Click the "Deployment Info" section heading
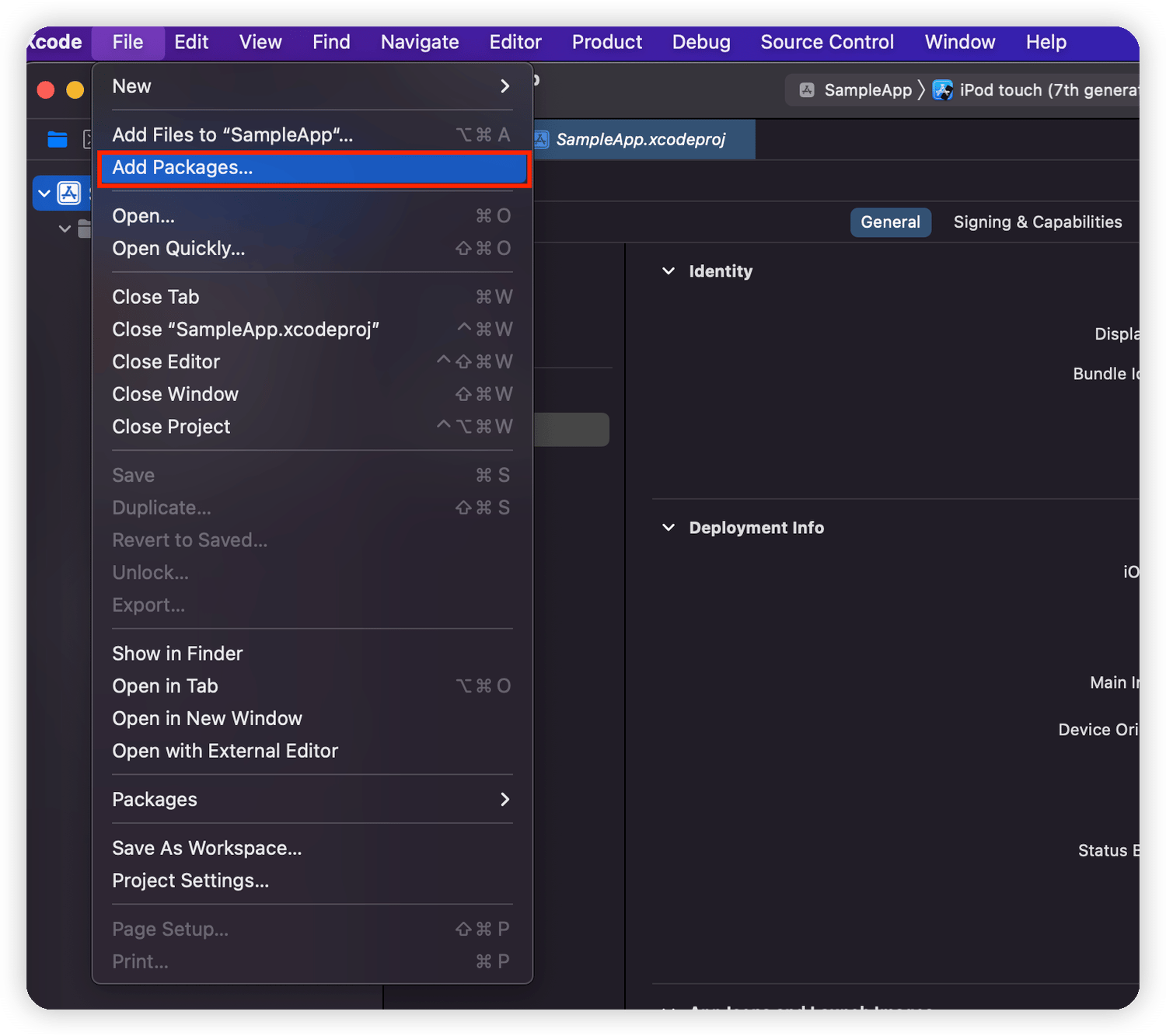Viewport: 1166px width, 1036px height. [756, 528]
